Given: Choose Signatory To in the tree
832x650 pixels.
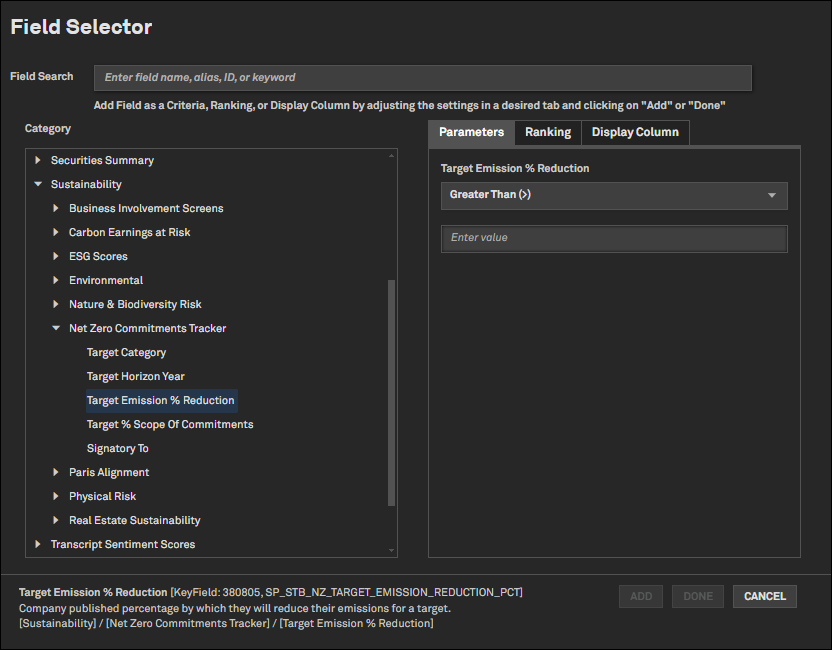Looking at the screenshot, I should coord(117,448).
